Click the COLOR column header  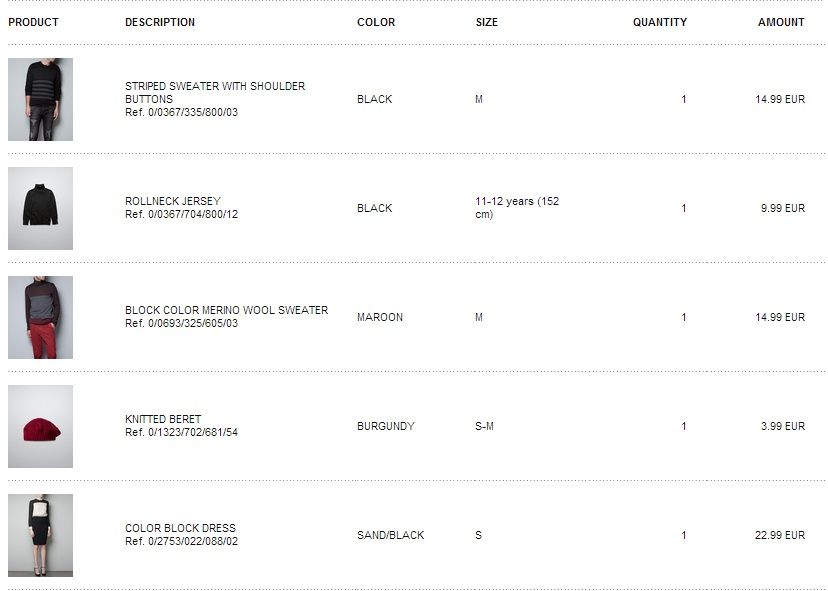tap(376, 22)
